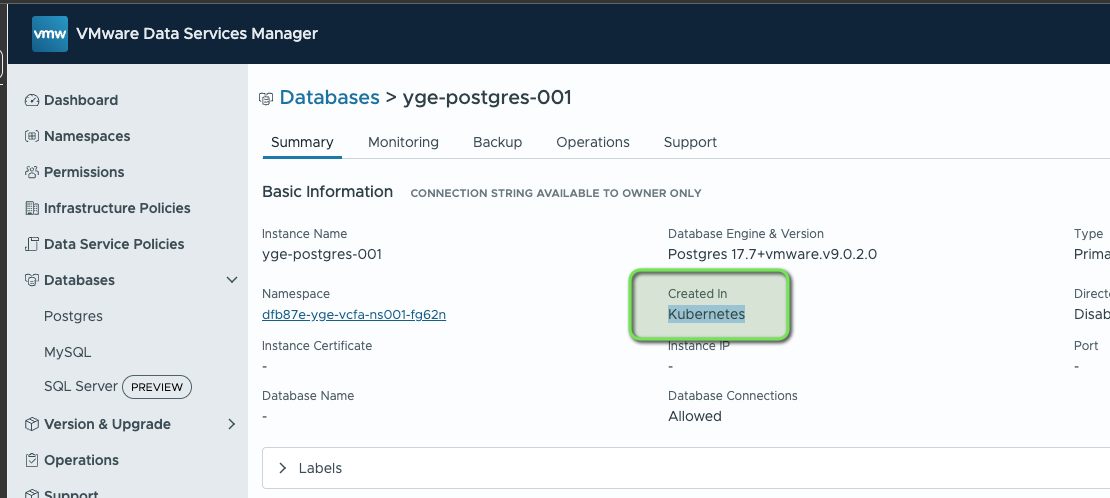Screen dimensions: 1110x498
Task: Click the Data Service Policies document icon
Action: click(x=32, y=244)
